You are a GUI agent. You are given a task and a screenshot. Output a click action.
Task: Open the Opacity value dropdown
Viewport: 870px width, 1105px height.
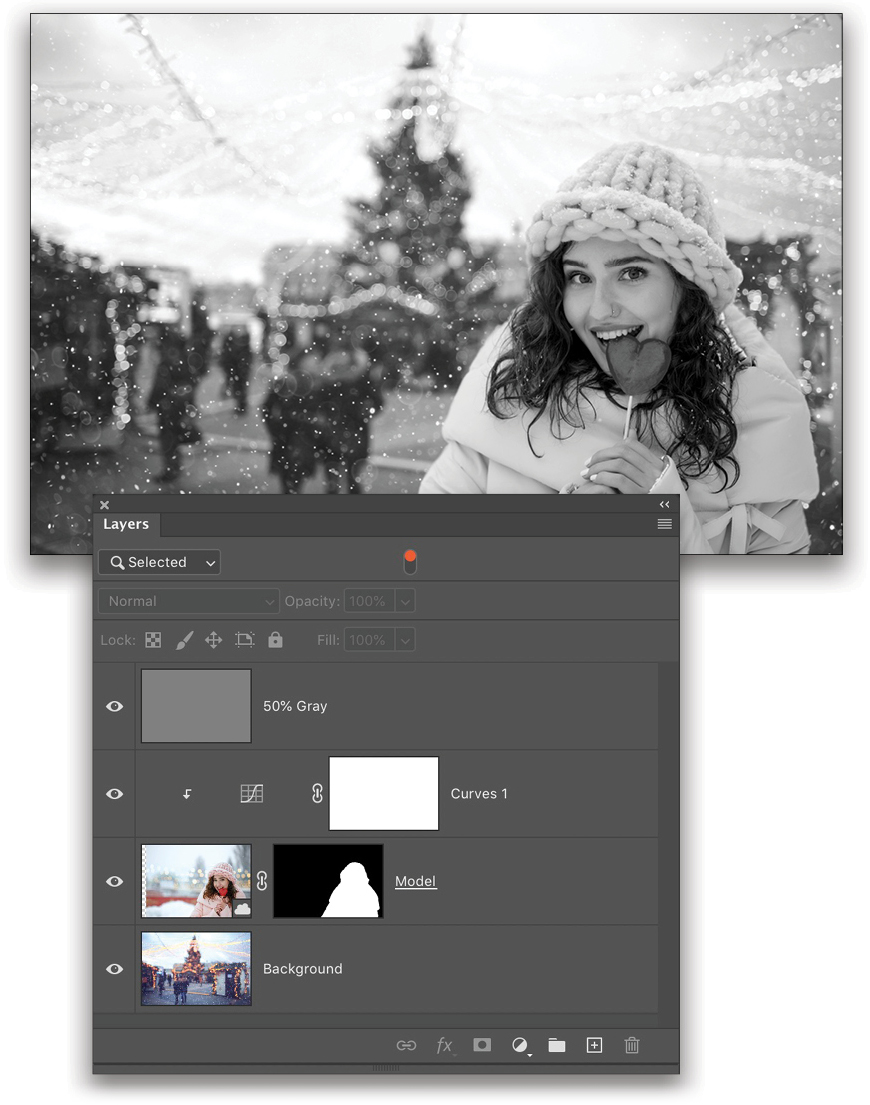point(405,601)
